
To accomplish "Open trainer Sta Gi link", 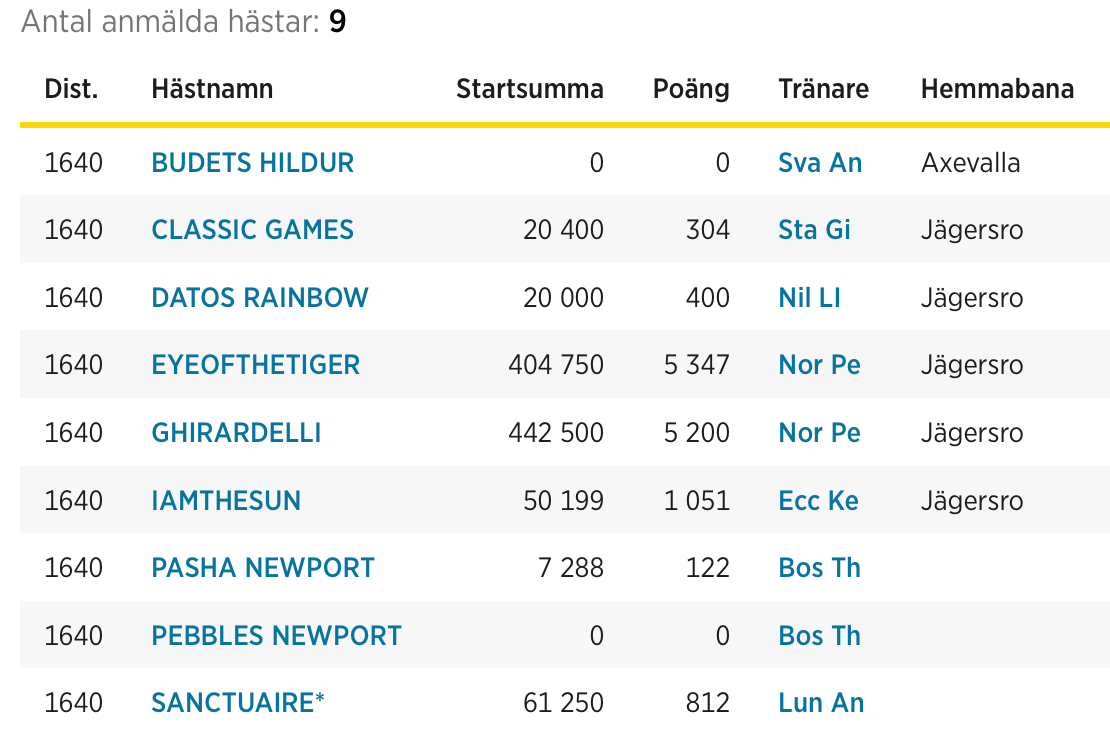I will pos(814,230).
